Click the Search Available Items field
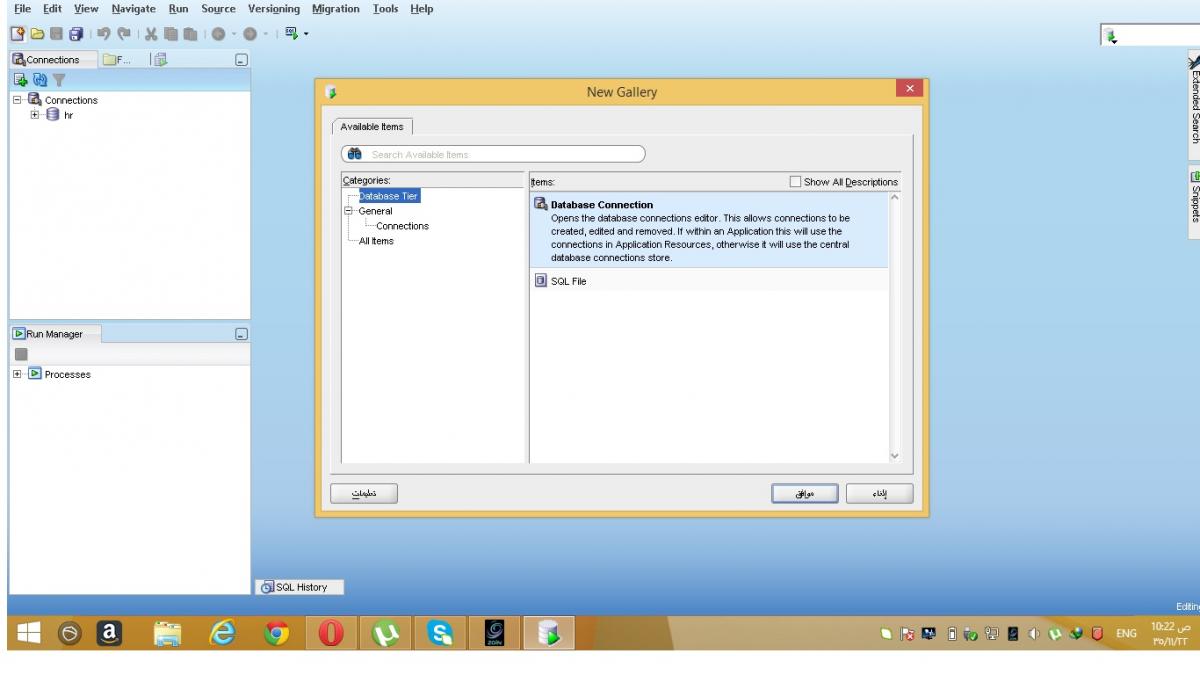This screenshot has width=1200, height=675. (x=500, y=154)
